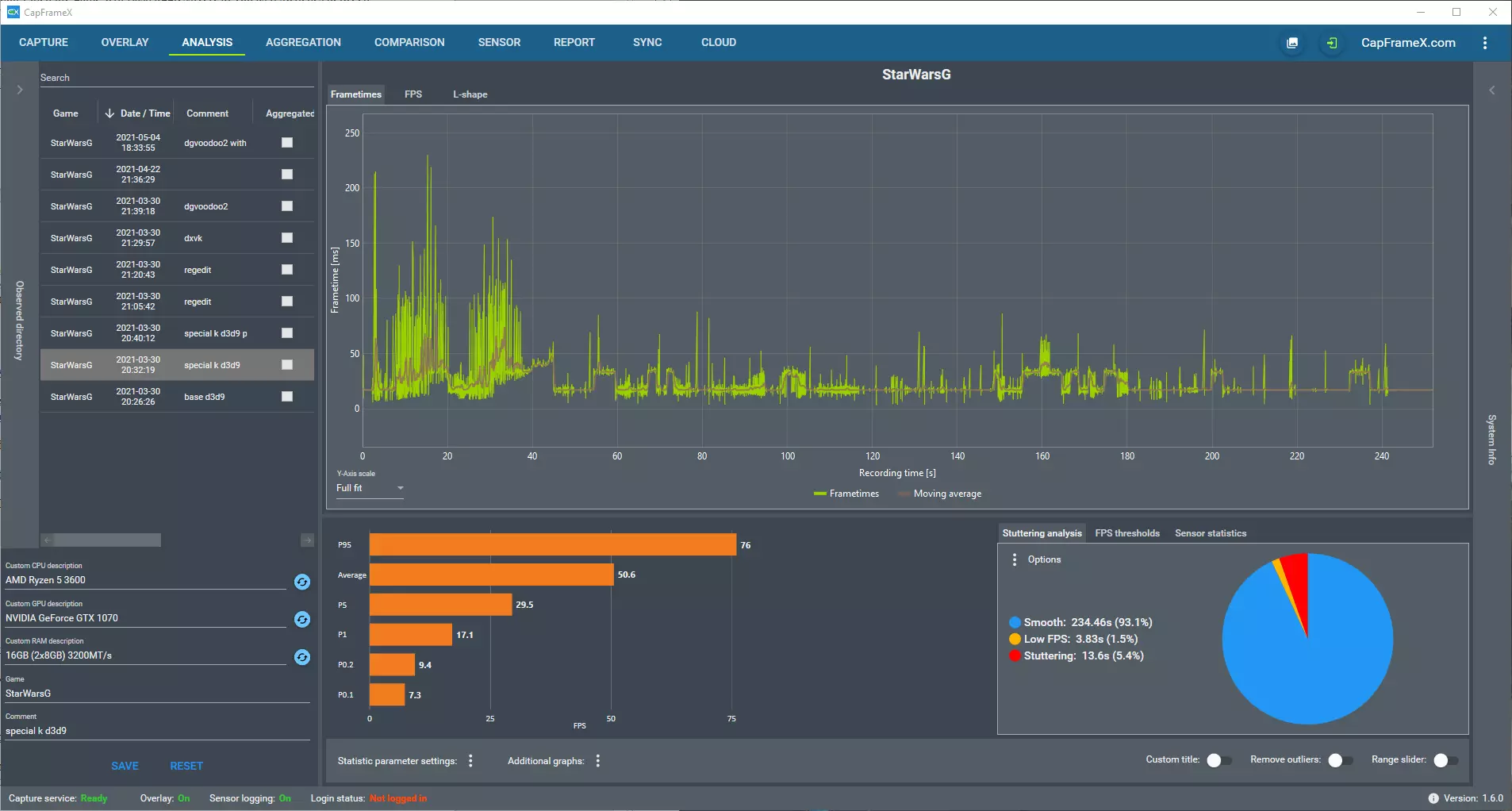Refresh the custom CPU description
This screenshot has height=811, width=1512.
[x=302, y=582]
